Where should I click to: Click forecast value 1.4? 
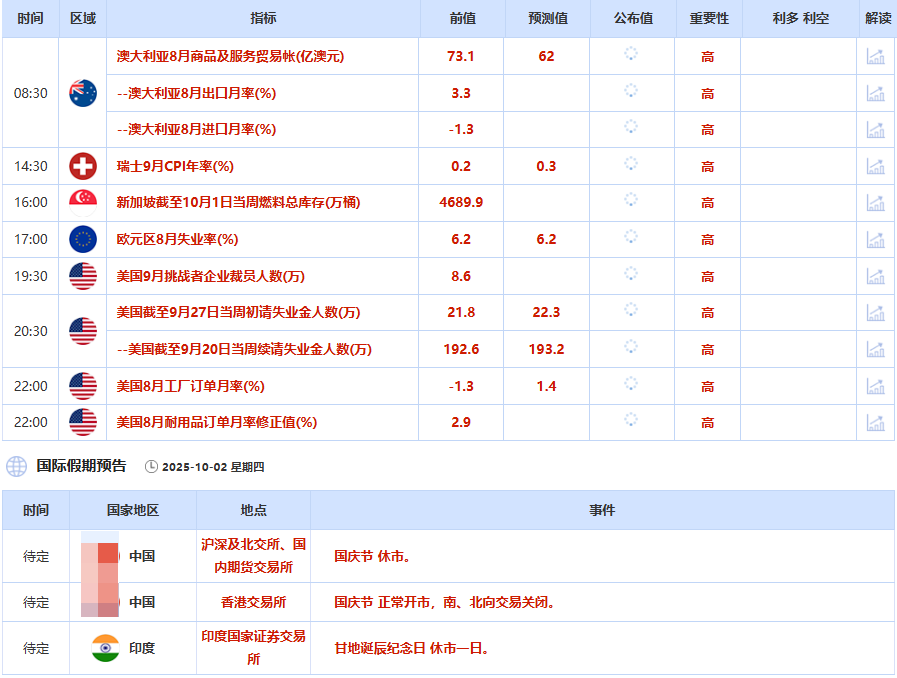tap(546, 386)
